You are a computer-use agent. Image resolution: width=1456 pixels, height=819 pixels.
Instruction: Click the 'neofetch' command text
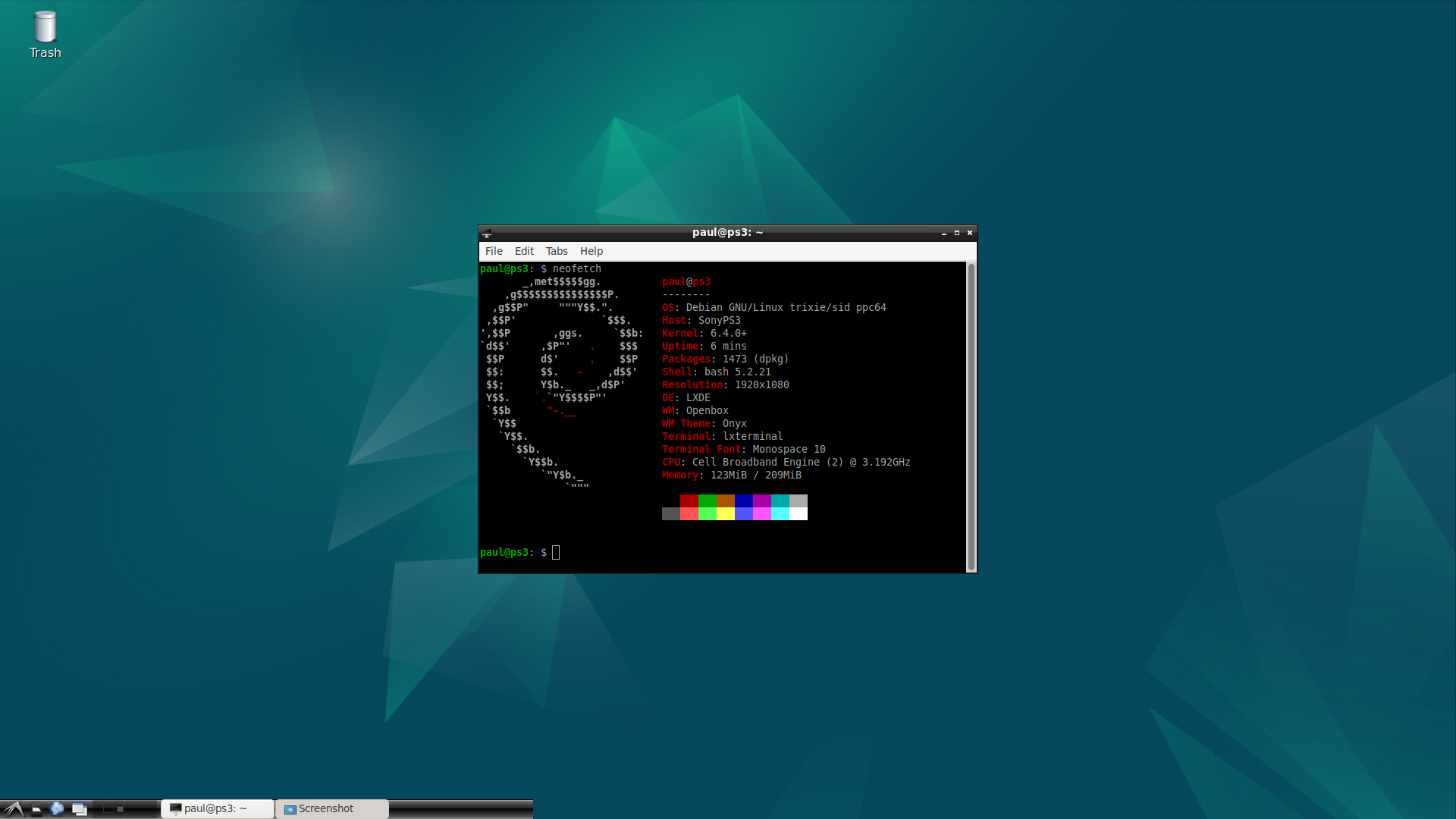pyautogui.click(x=577, y=268)
